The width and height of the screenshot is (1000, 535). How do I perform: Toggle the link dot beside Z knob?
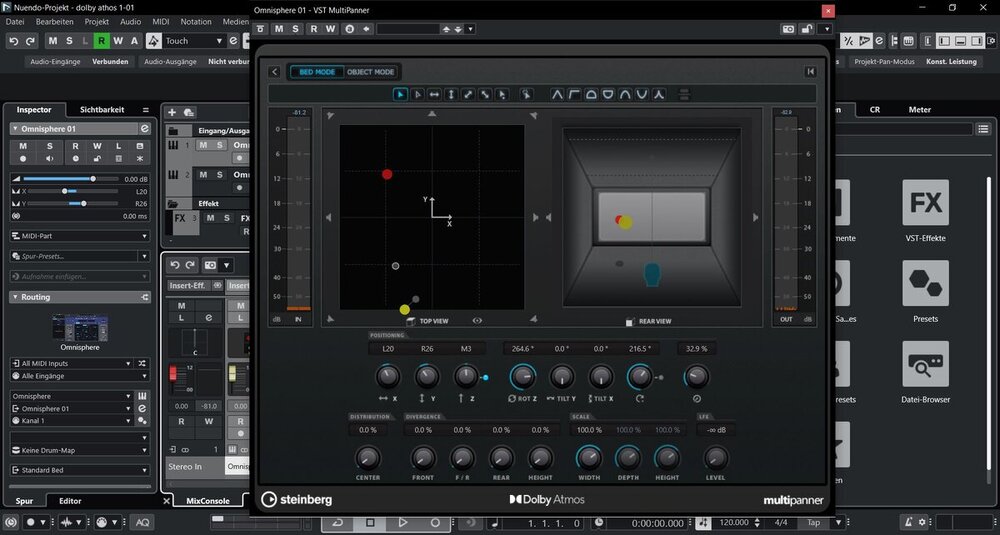[x=485, y=377]
